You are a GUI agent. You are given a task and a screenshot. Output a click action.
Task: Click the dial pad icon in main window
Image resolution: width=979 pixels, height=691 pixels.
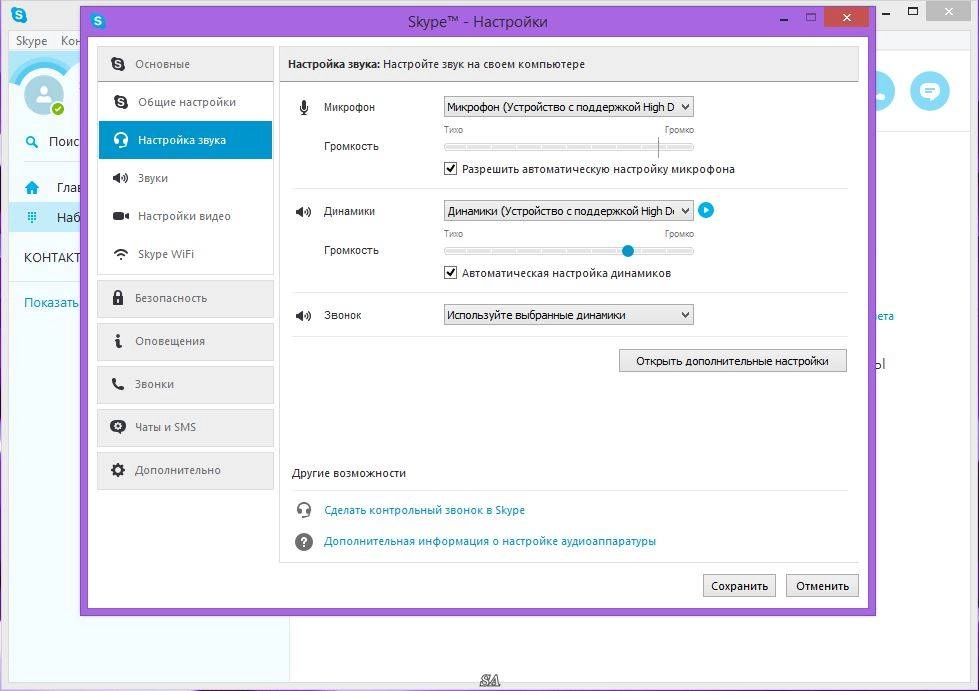tap(32, 217)
